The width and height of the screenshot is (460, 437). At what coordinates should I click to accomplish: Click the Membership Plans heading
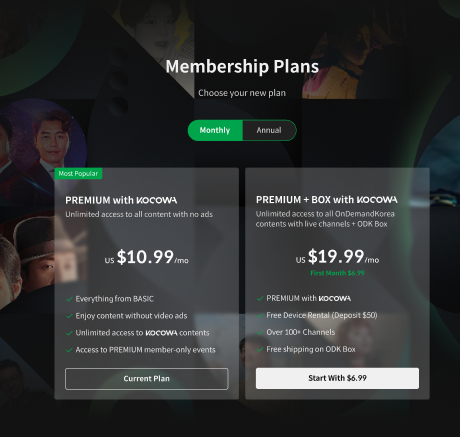pyautogui.click(x=242, y=66)
